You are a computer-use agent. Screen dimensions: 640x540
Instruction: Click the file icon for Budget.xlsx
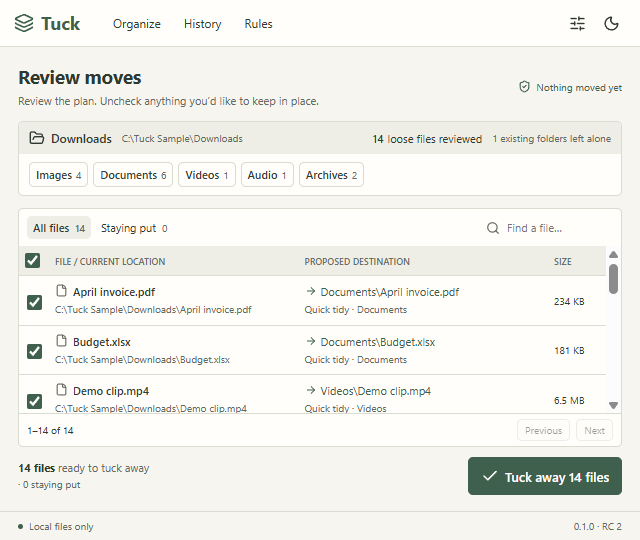pyautogui.click(x=61, y=341)
